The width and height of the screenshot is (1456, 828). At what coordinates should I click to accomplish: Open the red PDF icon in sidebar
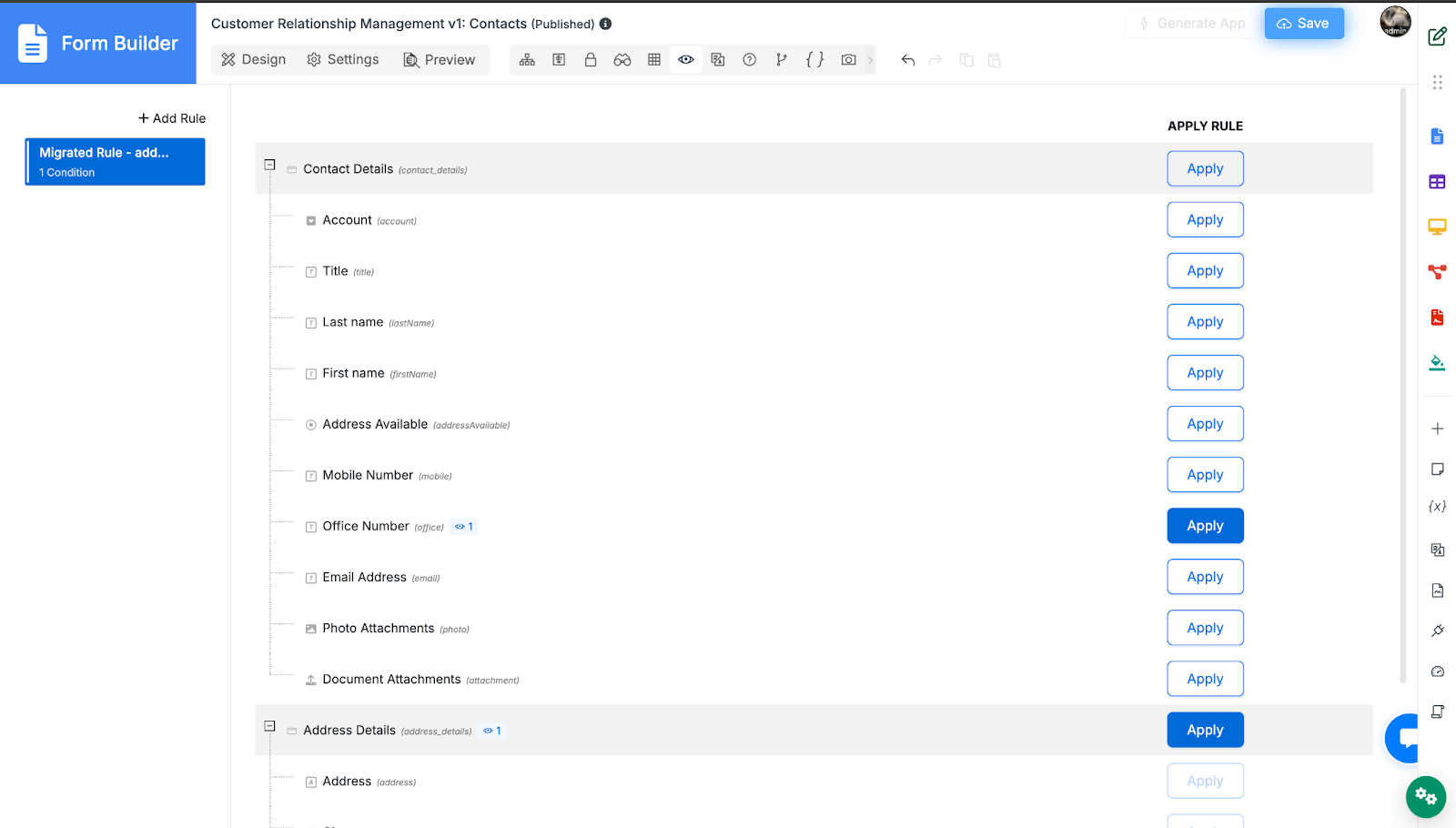(x=1437, y=318)
